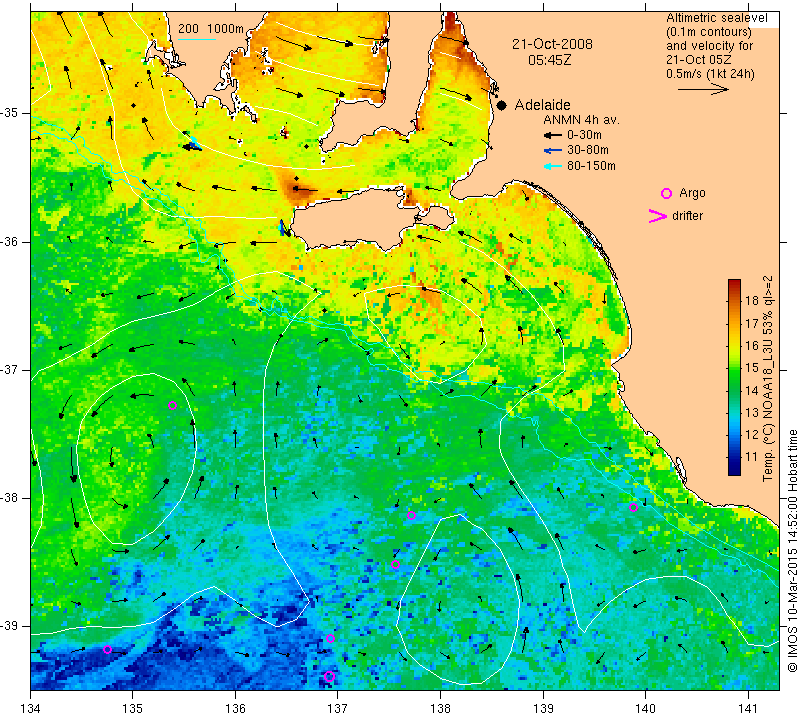The width and height of the screenshot is (800, 720).
Task: Click the colorbar tick label 13
Action: click(x=752, y=412)
